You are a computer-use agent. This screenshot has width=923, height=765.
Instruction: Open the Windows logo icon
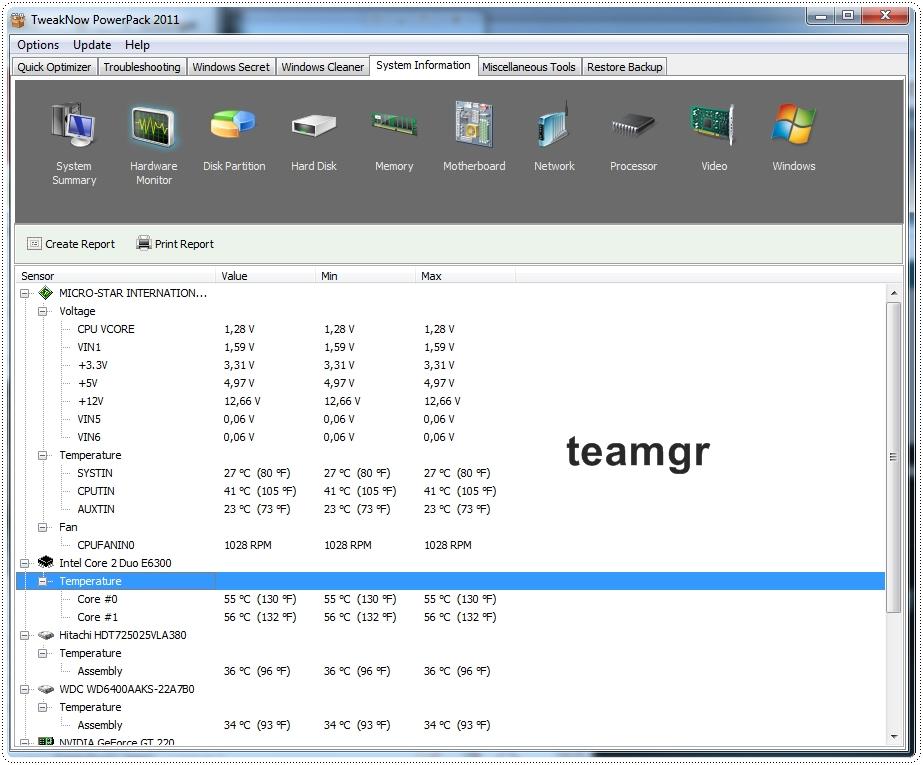coord(793,124)
